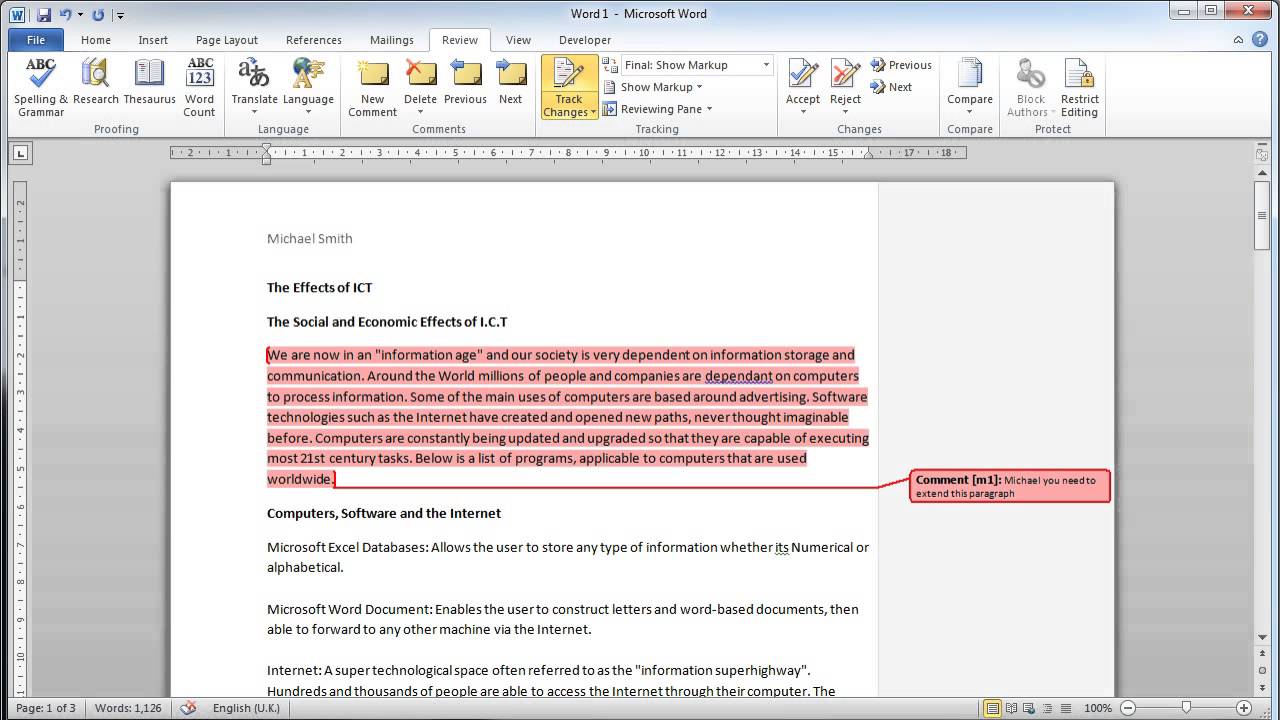Click the Undo icon in Quick Access
The width and height of the screenshot is (1280, 720).
66,14
